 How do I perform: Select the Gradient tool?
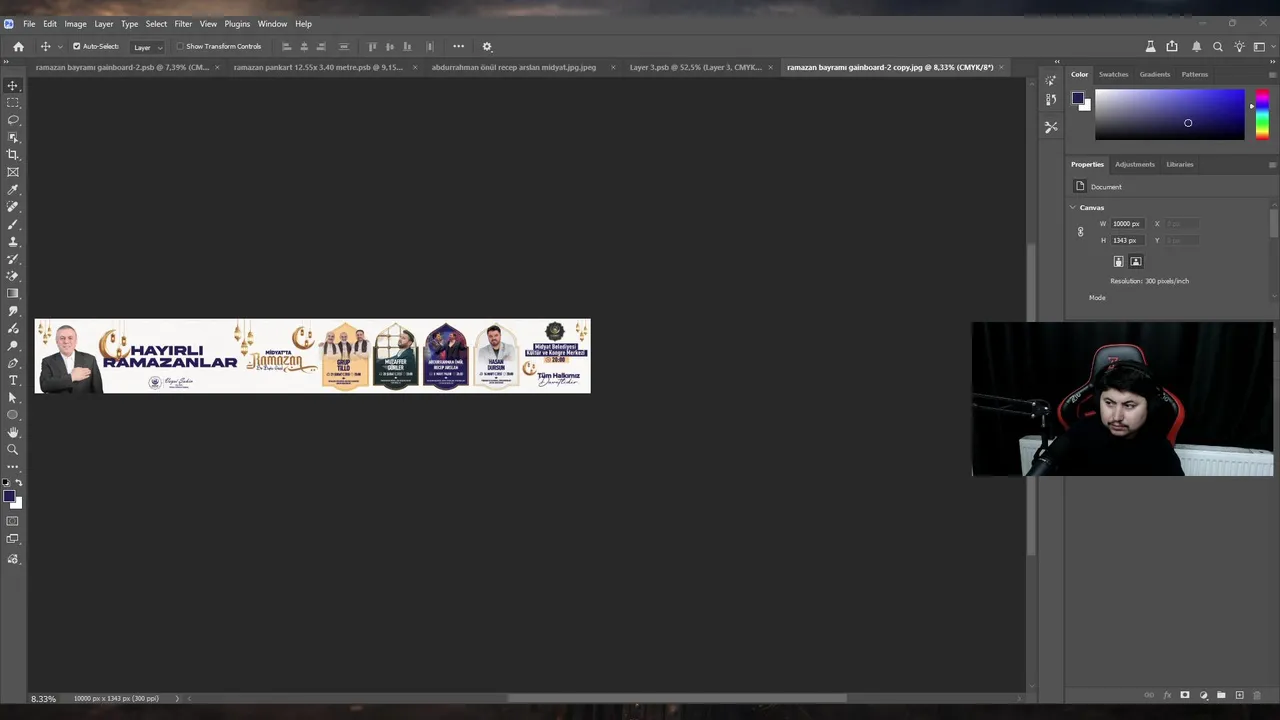pos(13,293)
